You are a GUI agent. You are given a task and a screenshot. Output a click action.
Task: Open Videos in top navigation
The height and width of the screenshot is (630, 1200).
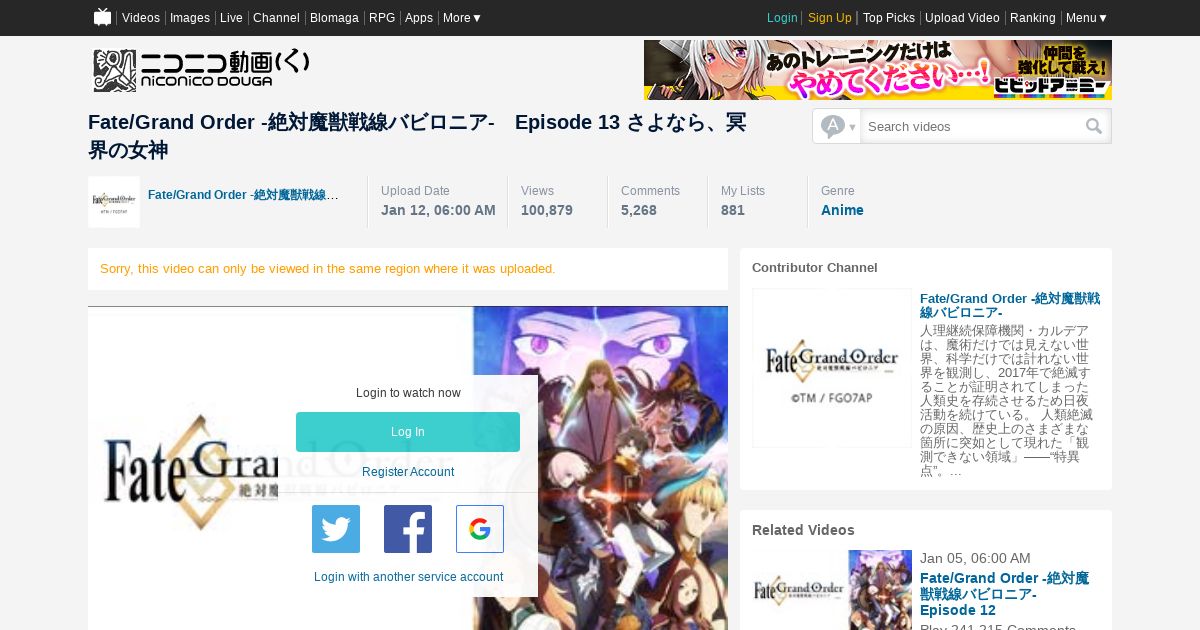tap(141, 18)
